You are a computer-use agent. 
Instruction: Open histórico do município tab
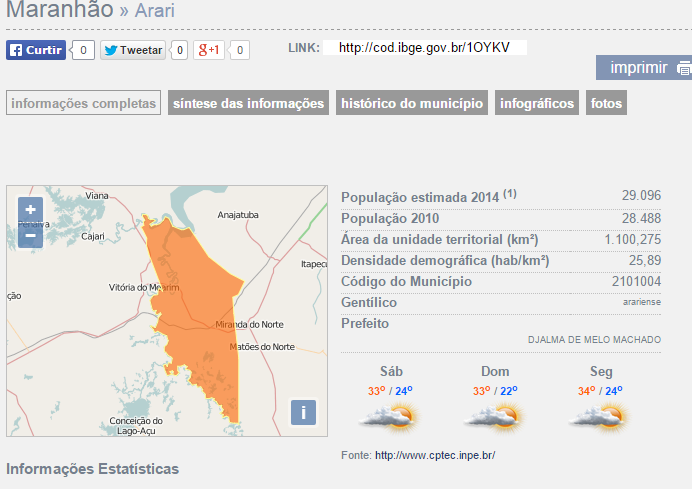pos(412,103)
